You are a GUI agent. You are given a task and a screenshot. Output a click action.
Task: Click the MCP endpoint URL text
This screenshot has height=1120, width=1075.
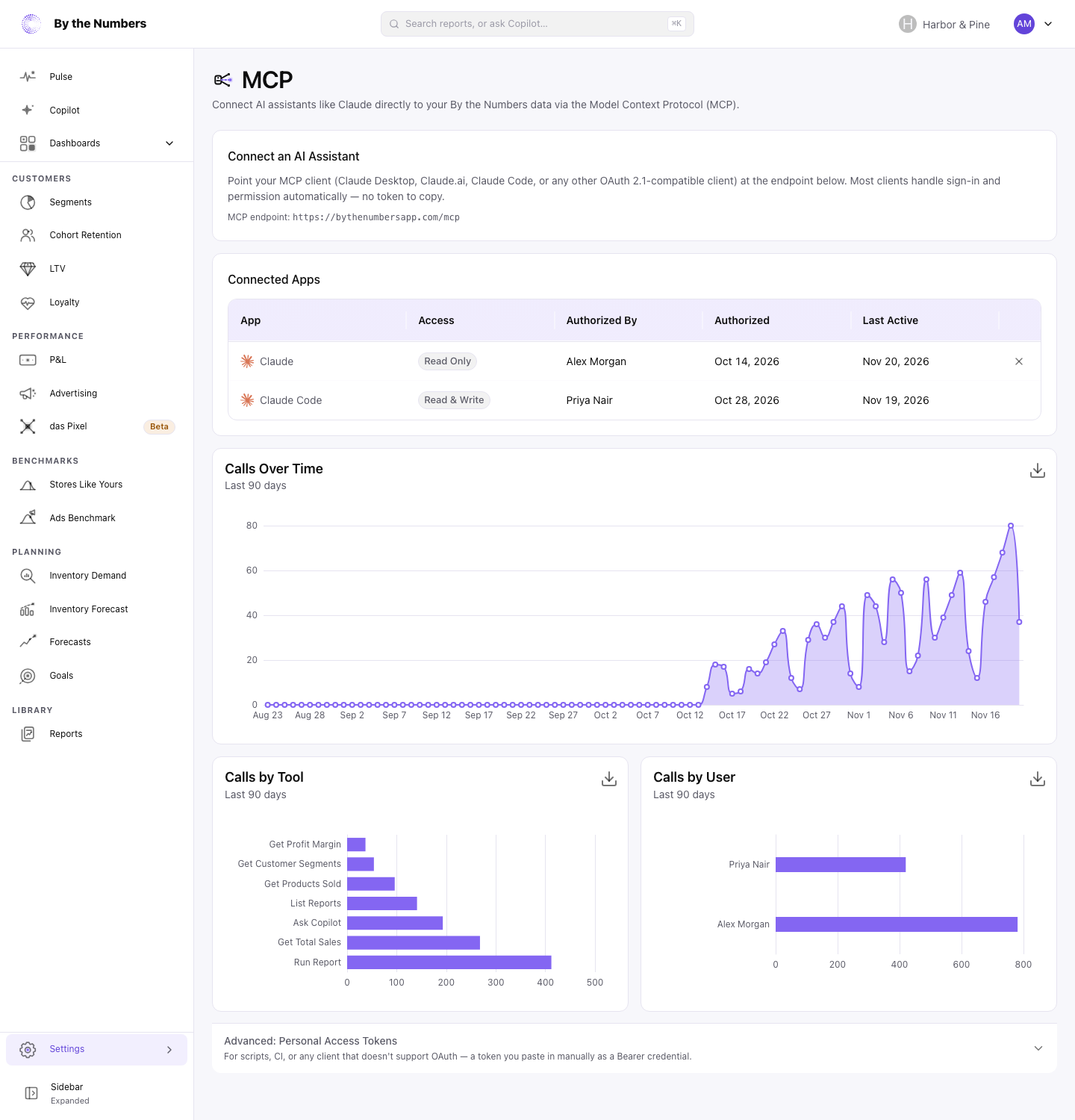(376, 217)
